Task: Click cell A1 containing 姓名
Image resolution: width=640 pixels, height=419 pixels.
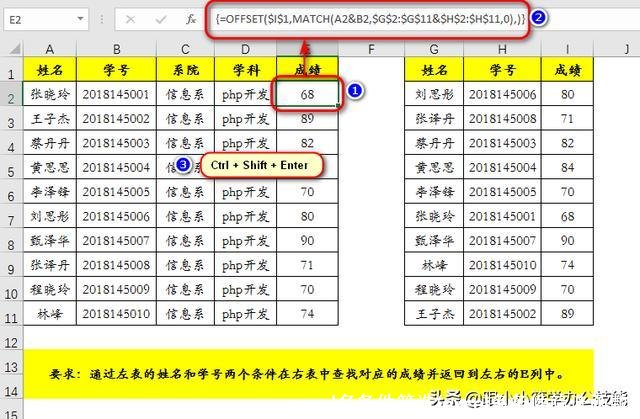Action: 50,69
